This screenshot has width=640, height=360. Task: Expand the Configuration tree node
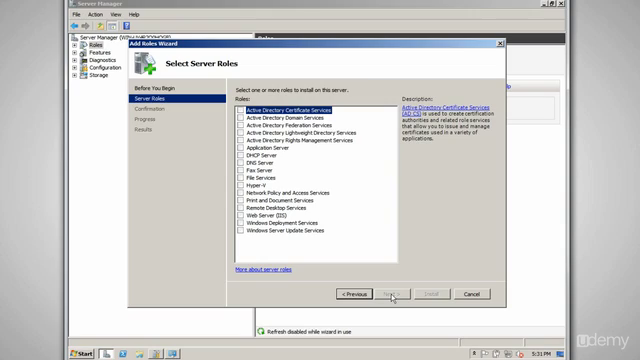[x=74, y=68]
